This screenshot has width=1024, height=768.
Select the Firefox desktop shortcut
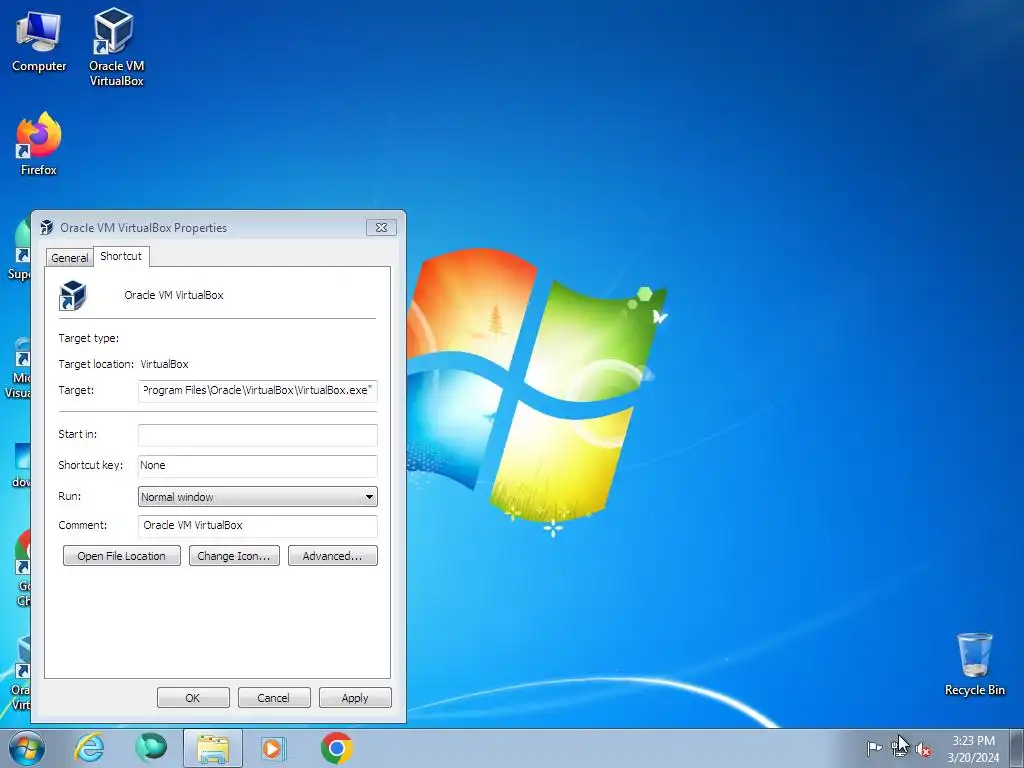[39, 144]
